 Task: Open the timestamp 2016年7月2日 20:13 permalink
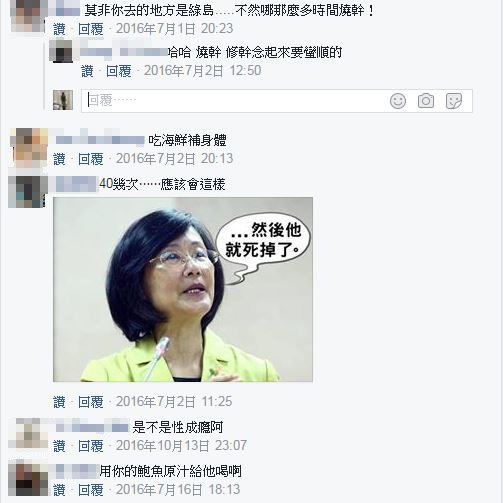click(x=174, y=159)
